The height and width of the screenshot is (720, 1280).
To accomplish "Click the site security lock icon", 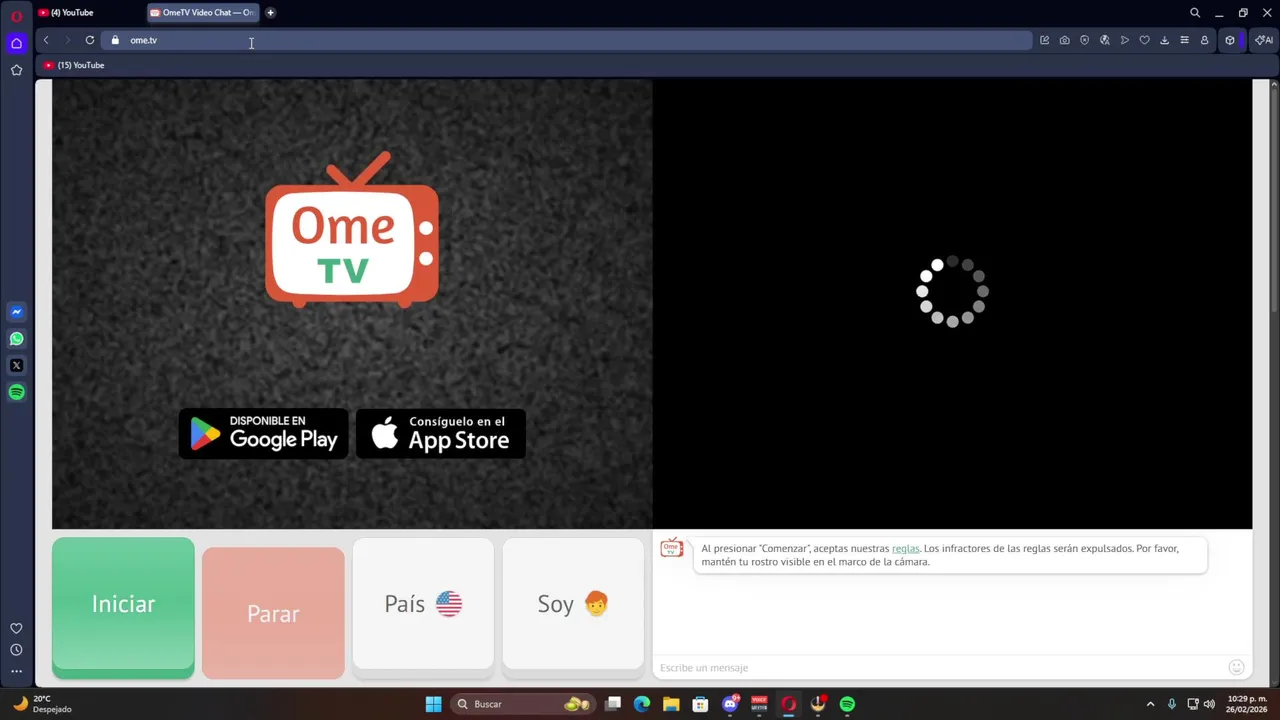I will click(x=115, y=40).
